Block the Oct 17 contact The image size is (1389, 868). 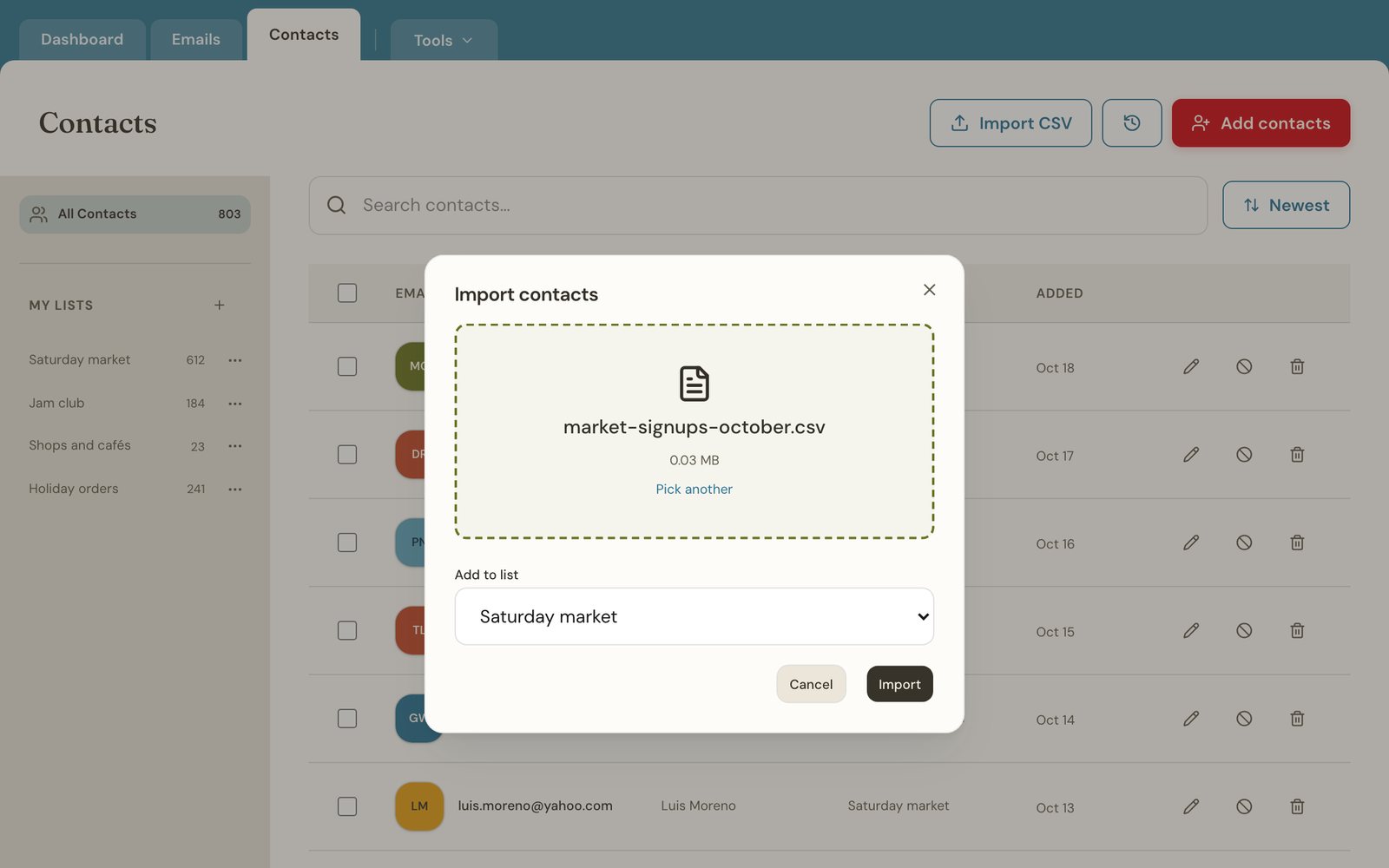coord(1244,455)
